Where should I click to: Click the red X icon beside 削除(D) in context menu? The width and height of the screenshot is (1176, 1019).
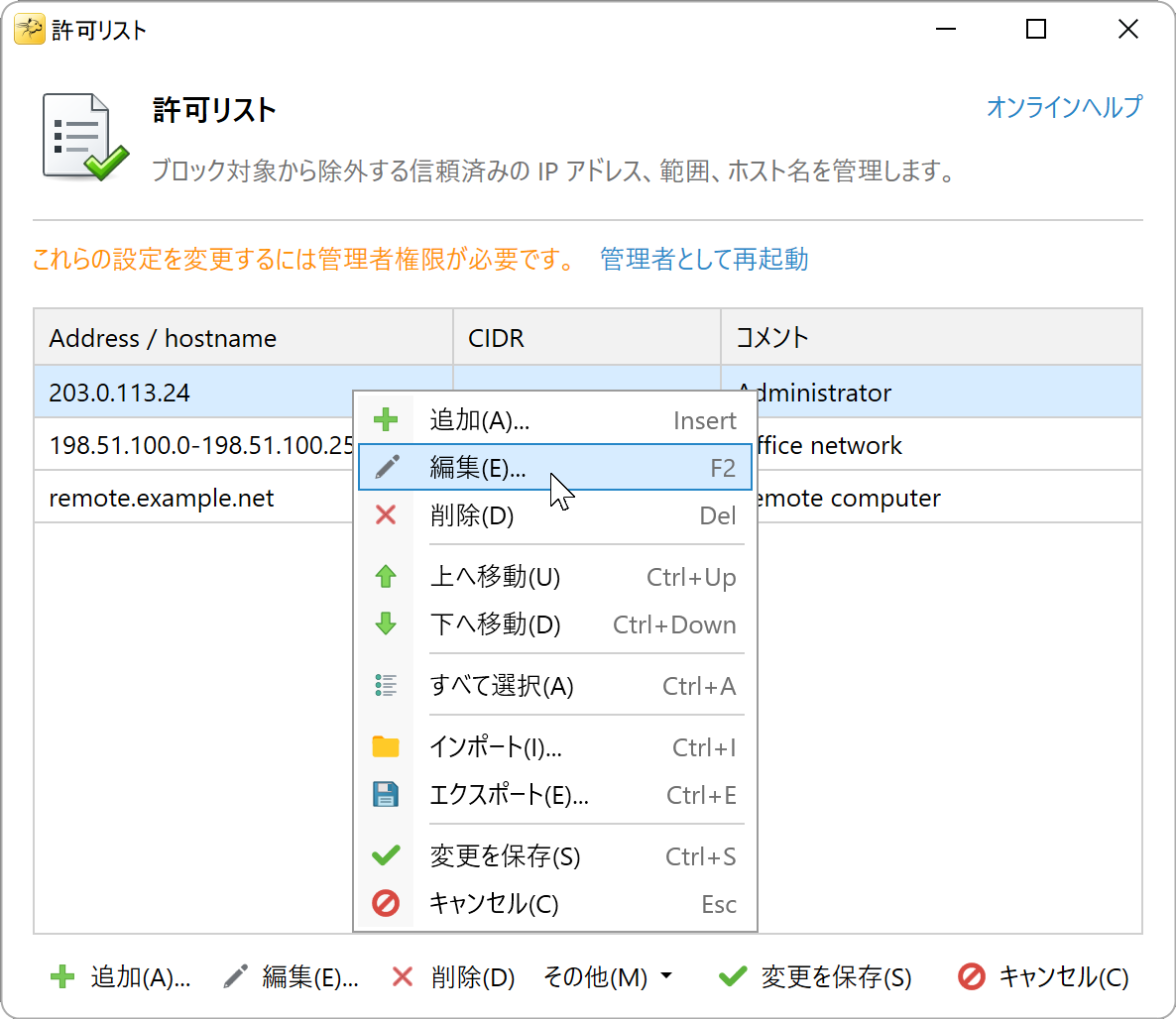point(386,515)
